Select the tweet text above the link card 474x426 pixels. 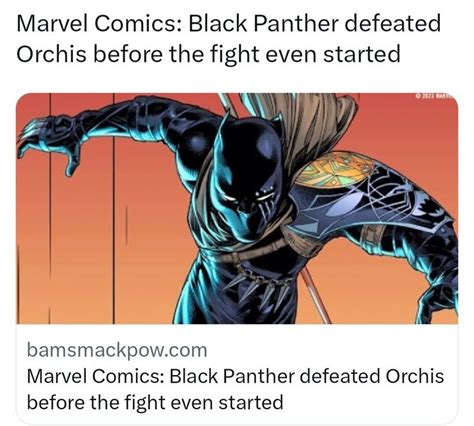point(229,39)
